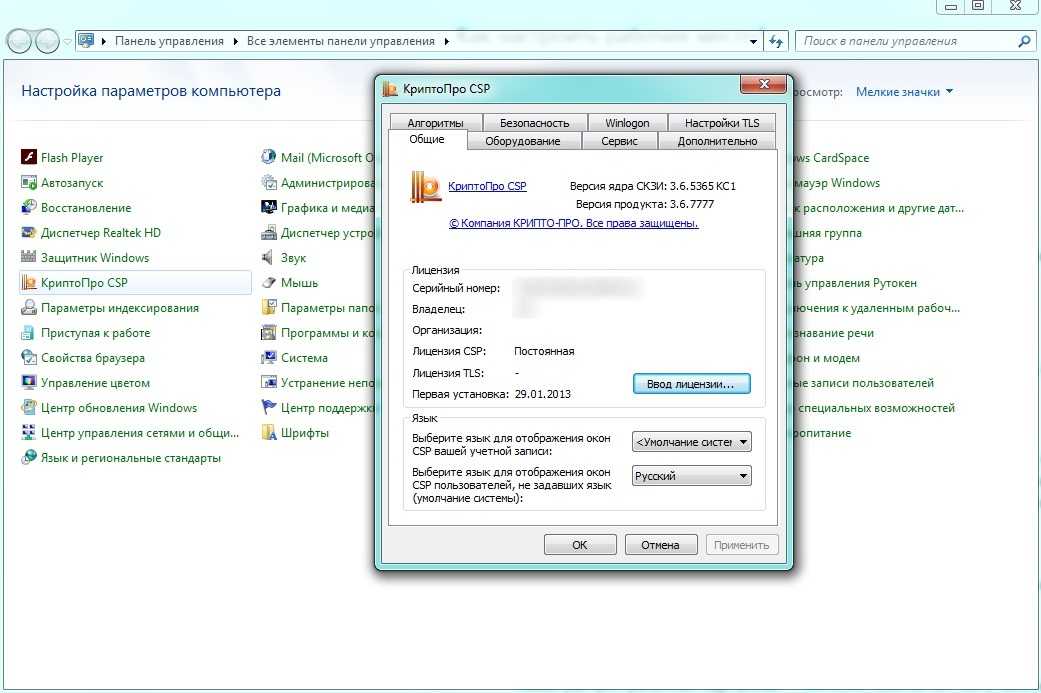This screenshot has width=1041, height=693.
Task: Click the Шрифты folder icon
Action: coord(269,433)
